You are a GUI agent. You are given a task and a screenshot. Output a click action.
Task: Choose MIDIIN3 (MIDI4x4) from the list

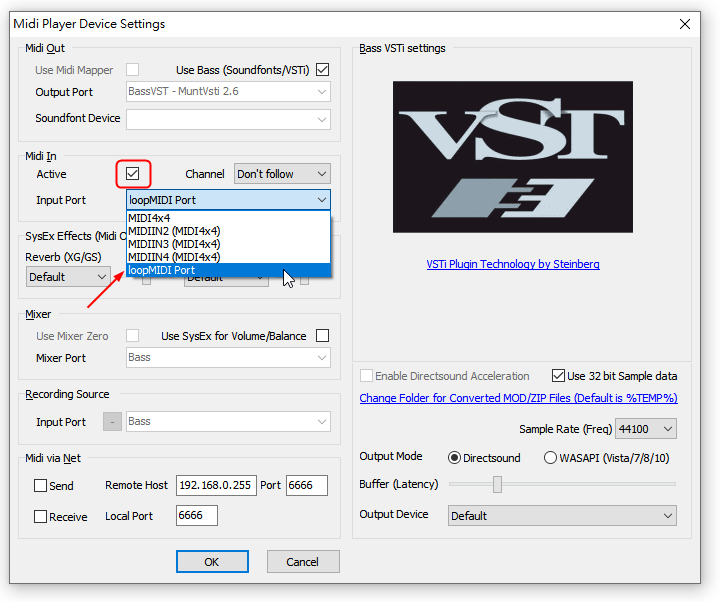coord(228,244)
